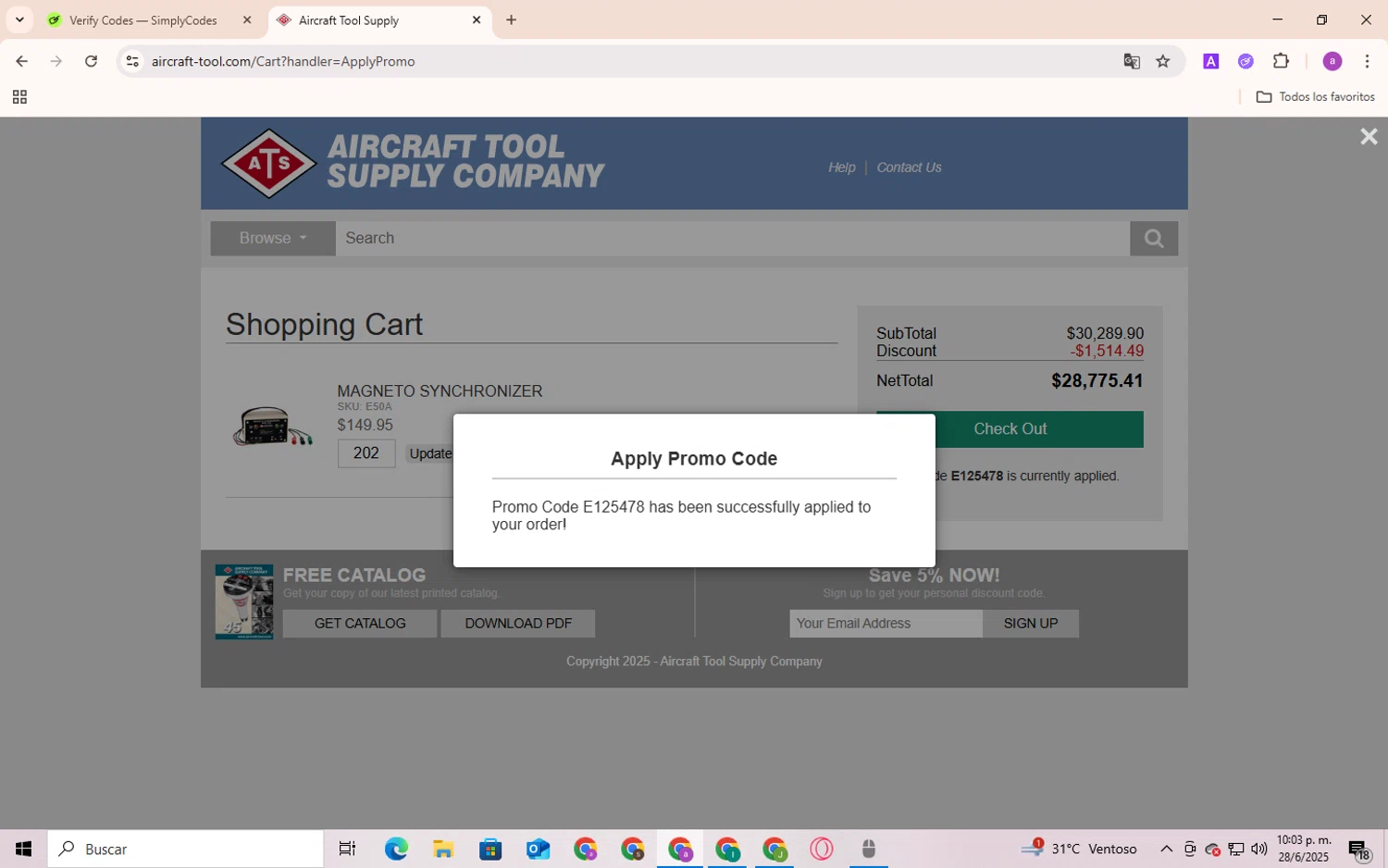Click the search magnifier button
This screenshot has width=1388, height=868.
coord(1153,239)
